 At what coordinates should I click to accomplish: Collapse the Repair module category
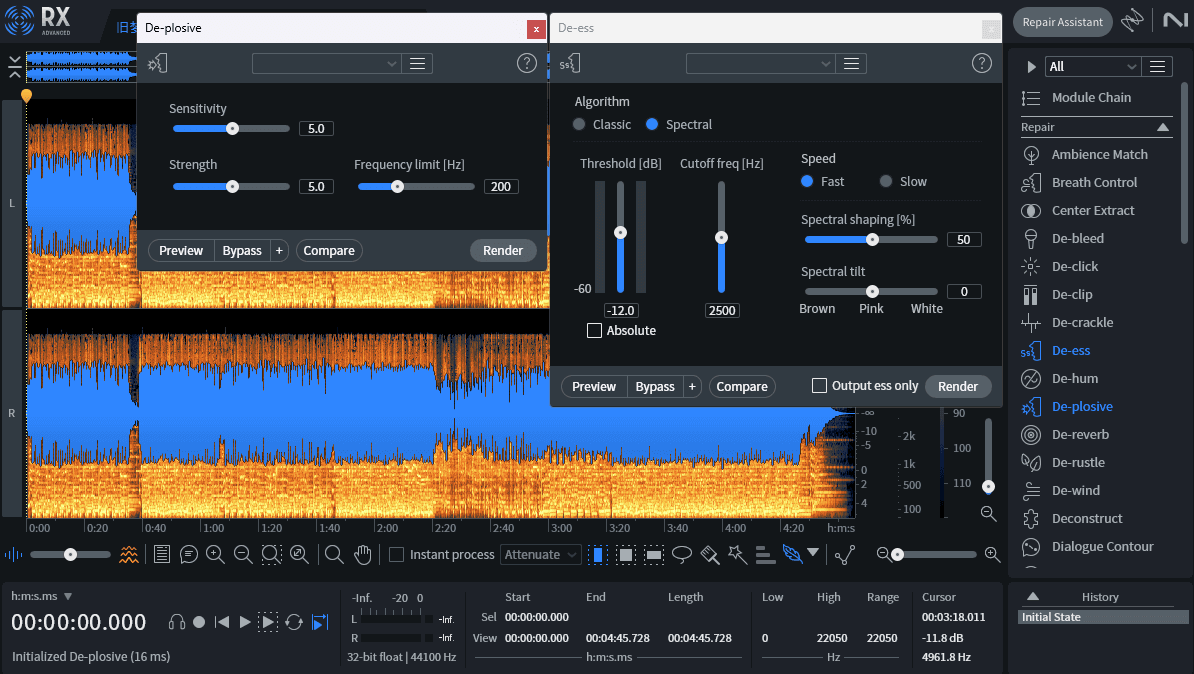pos(1163,127)
